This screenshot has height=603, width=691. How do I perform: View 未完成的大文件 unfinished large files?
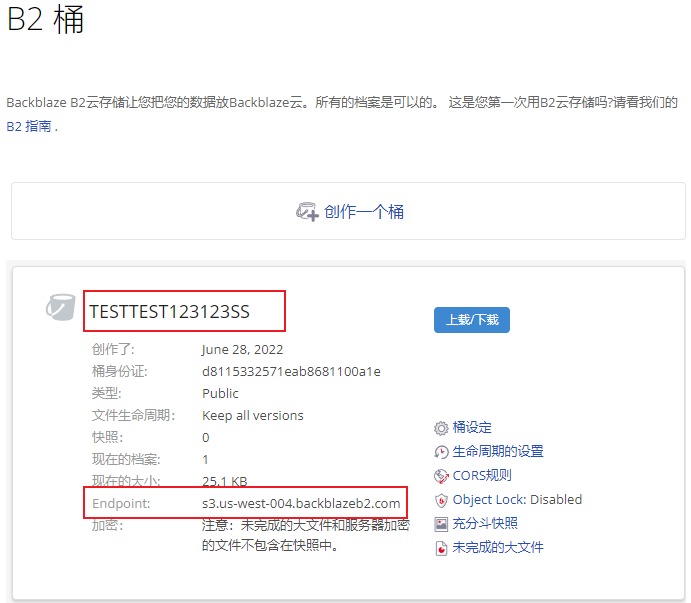[x=498, y=548]
